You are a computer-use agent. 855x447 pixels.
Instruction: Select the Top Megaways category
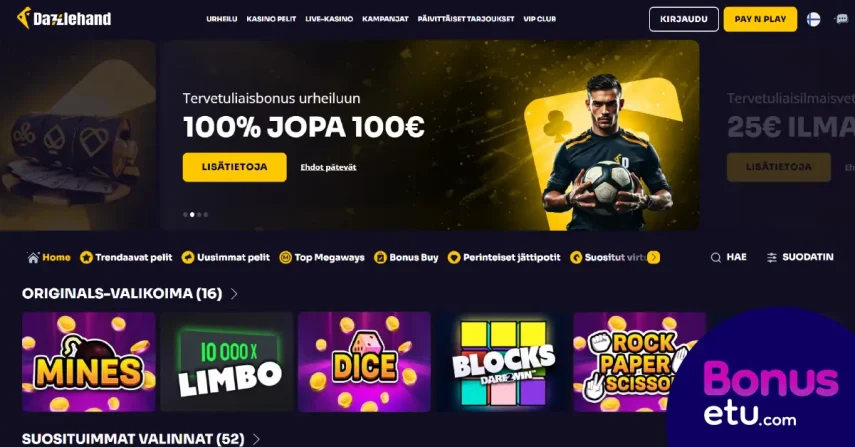click(x=322, y=257)
